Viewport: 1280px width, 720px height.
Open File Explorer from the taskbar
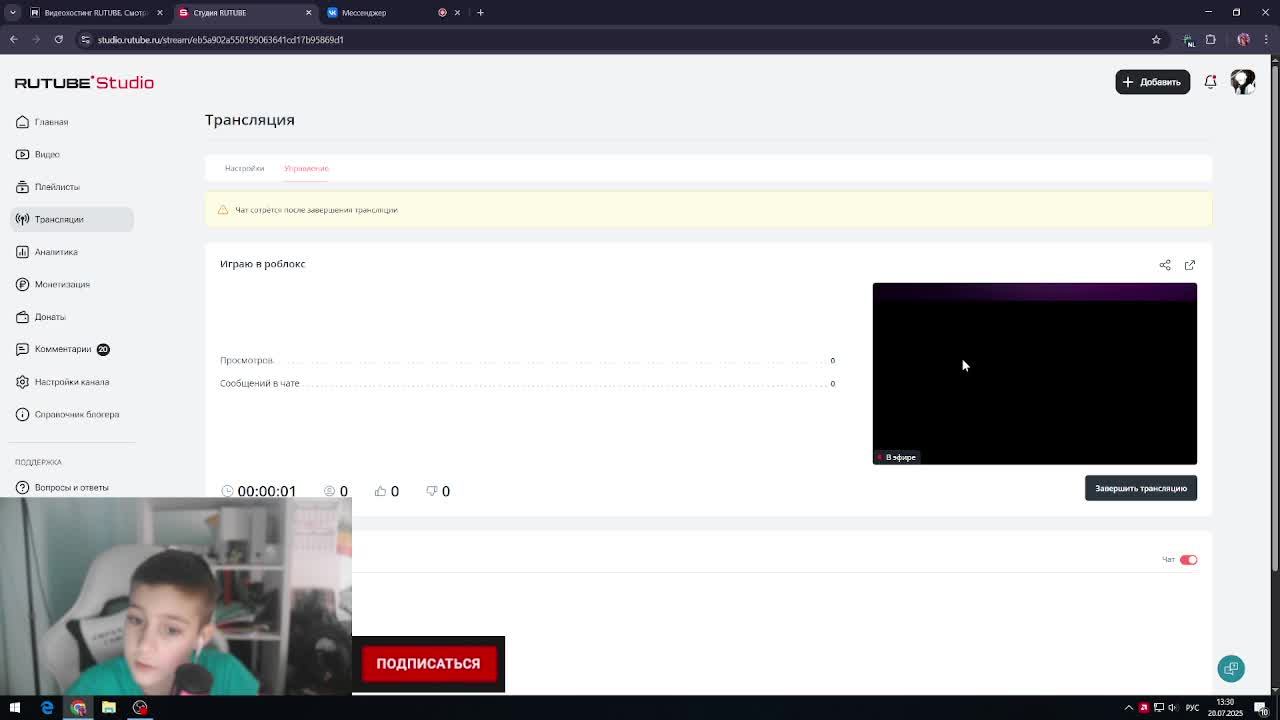pos(109,708)
